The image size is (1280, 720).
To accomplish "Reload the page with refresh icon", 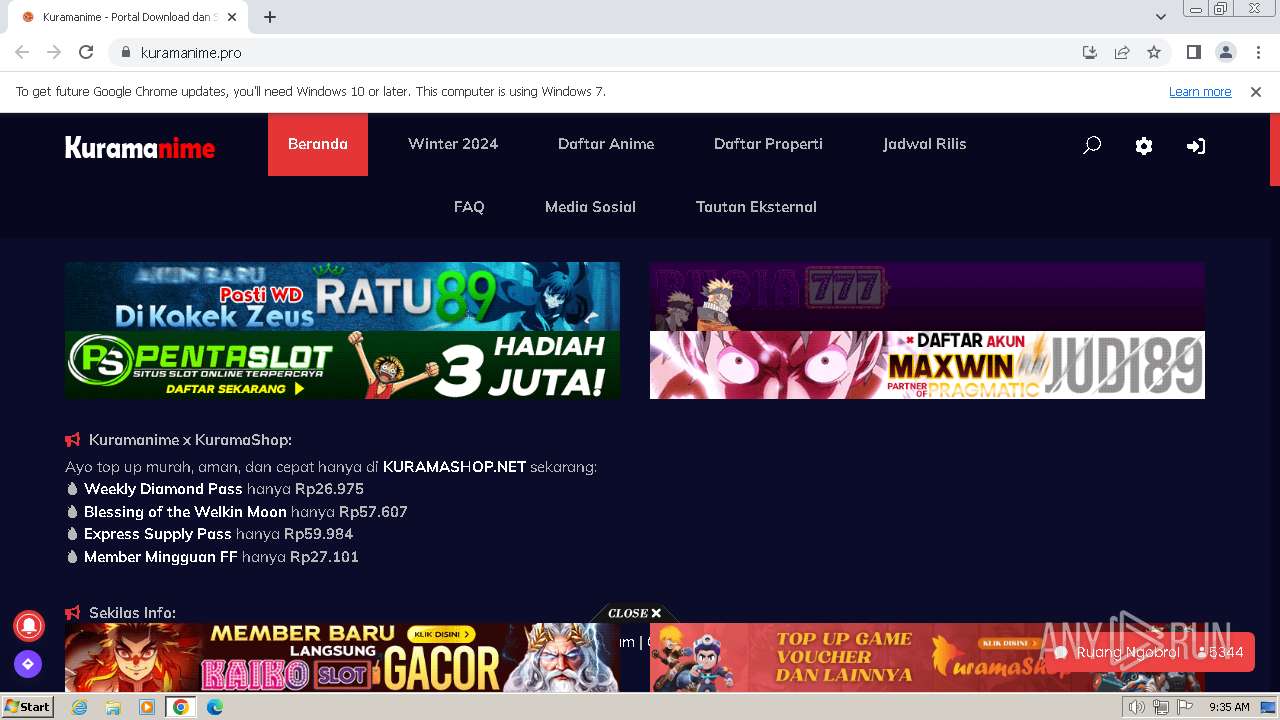I will [86, 52].
